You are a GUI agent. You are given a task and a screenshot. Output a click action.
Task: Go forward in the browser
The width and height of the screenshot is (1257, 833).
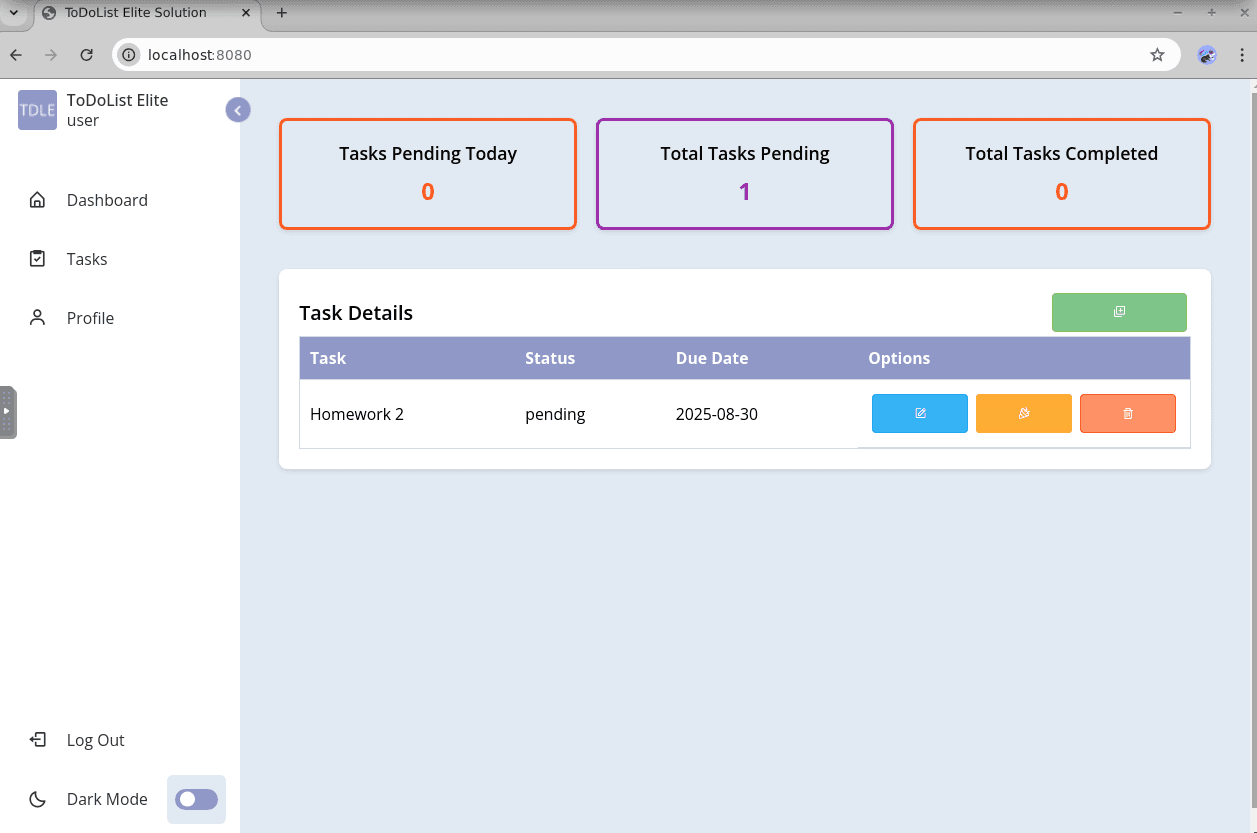(x=51, y=55)
